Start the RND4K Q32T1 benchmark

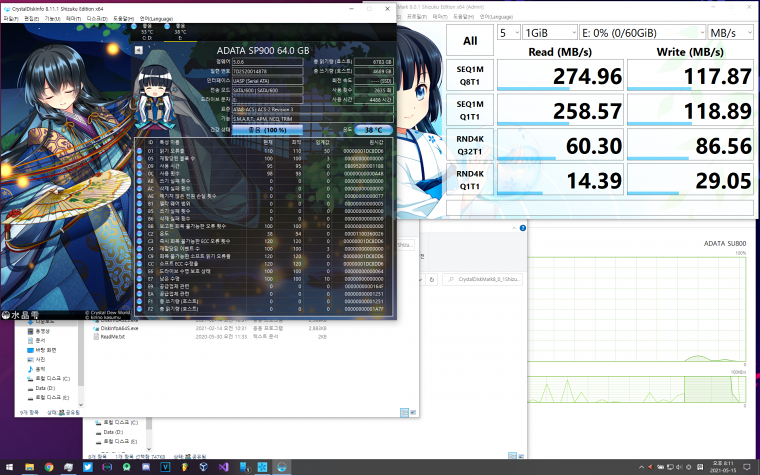[x=470, y=145]
